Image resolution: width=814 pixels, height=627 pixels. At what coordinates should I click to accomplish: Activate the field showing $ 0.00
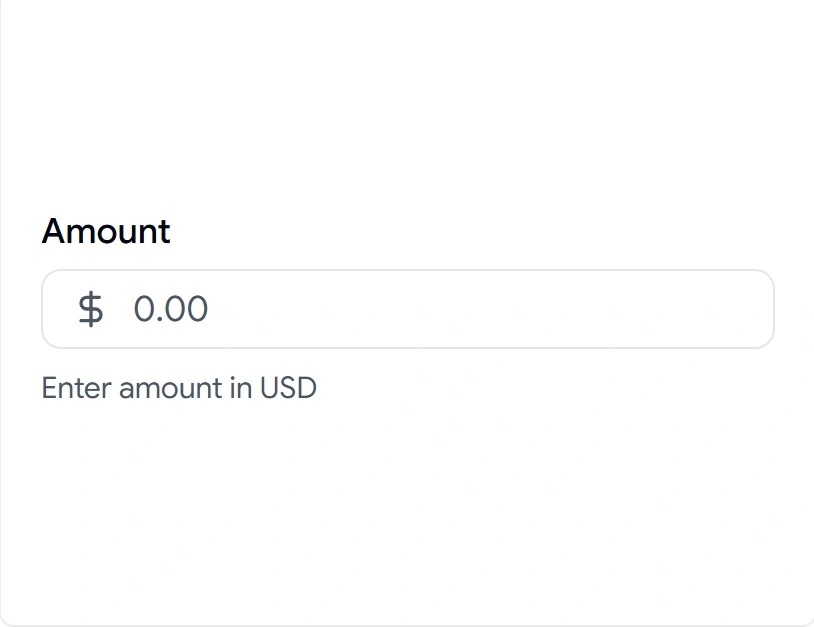[x=408, y=309]
